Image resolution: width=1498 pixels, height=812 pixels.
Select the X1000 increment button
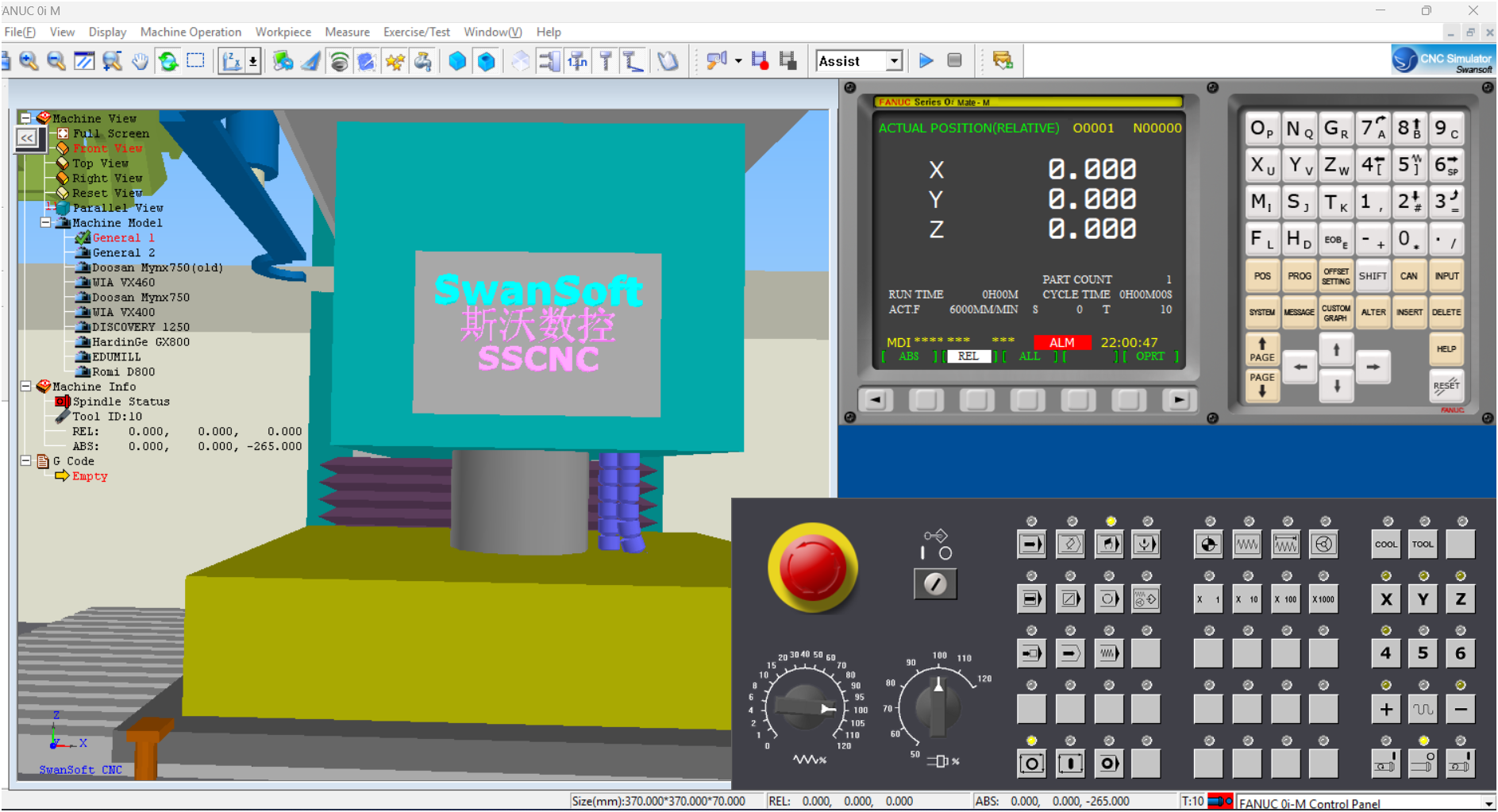[x=1324, y=599]
